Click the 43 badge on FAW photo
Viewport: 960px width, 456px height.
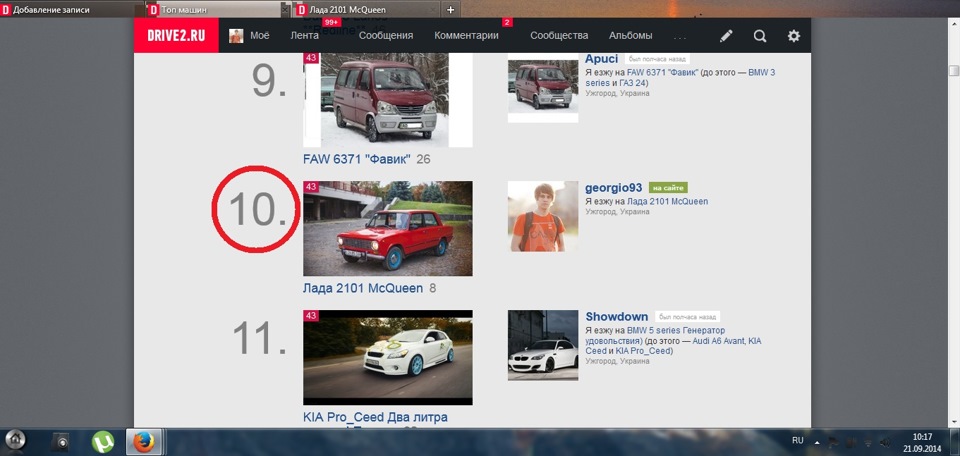click(311, 58)
